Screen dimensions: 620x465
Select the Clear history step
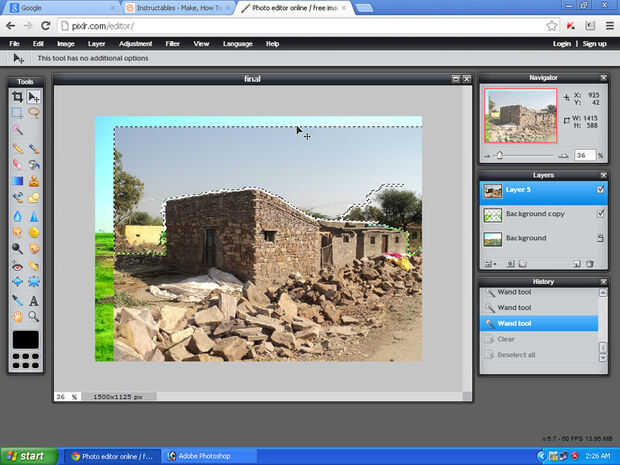(x=539, y=339)
